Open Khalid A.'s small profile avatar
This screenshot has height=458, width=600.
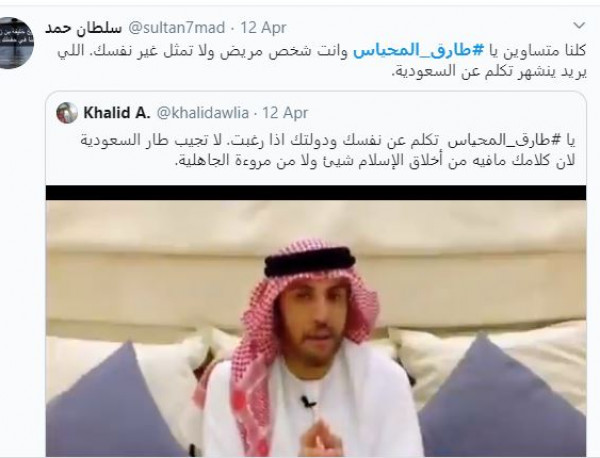(67, 113)
